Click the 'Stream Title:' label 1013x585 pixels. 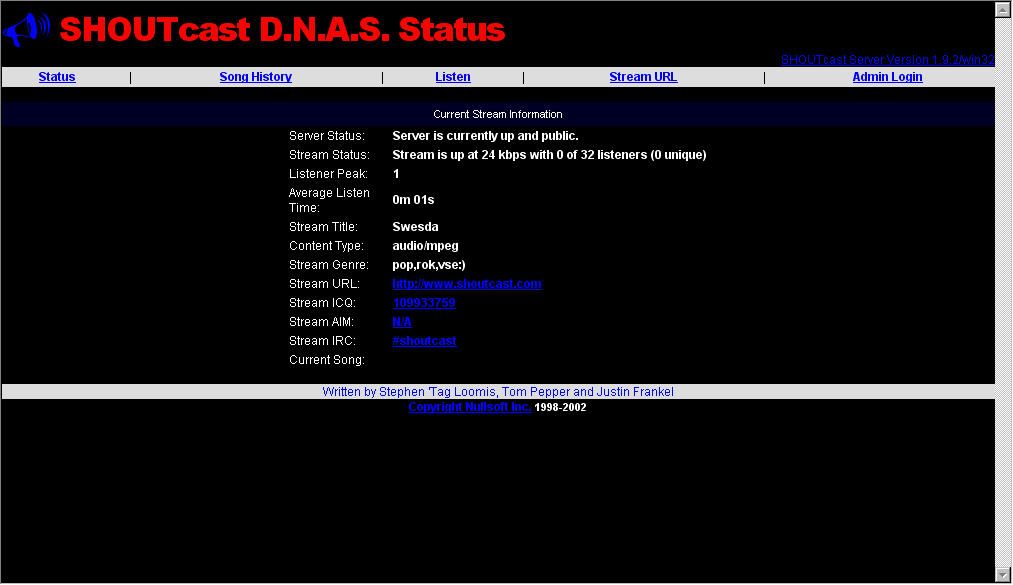[x=324, y=227]
